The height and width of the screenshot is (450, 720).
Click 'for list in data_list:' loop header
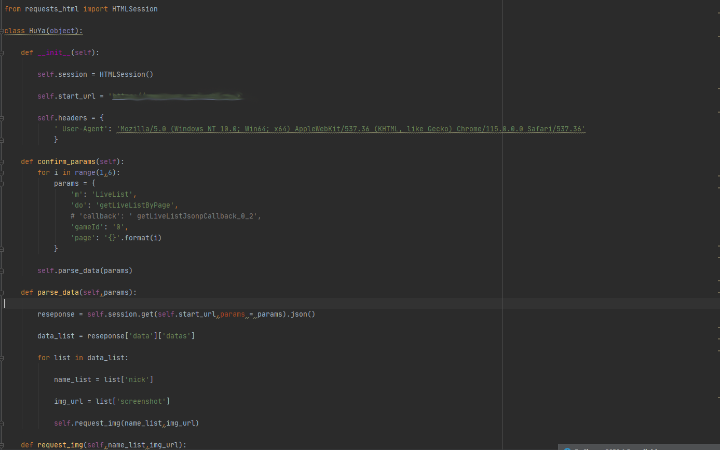pyautogui.click(x=83, y=358)
